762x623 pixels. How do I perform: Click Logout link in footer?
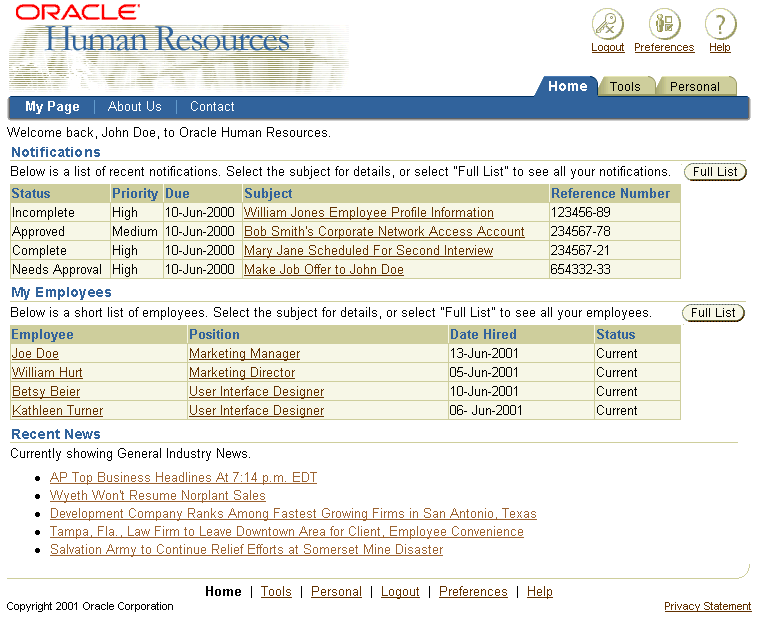400,592
